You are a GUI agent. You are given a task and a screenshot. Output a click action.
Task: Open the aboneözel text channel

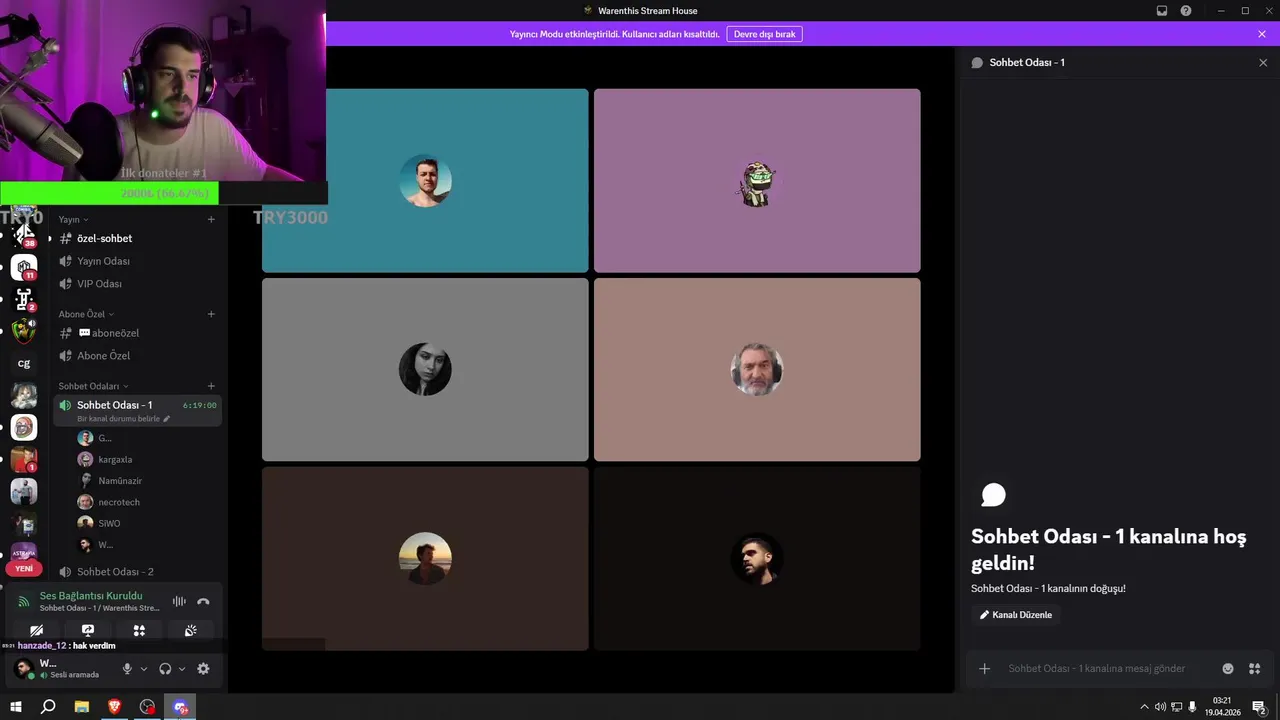tap(137, 333)
